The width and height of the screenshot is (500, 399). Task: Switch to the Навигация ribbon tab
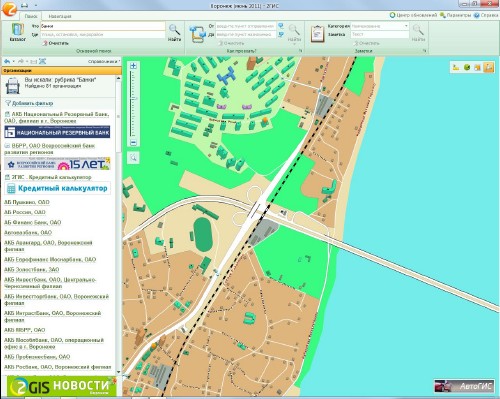tap(60, 16)
